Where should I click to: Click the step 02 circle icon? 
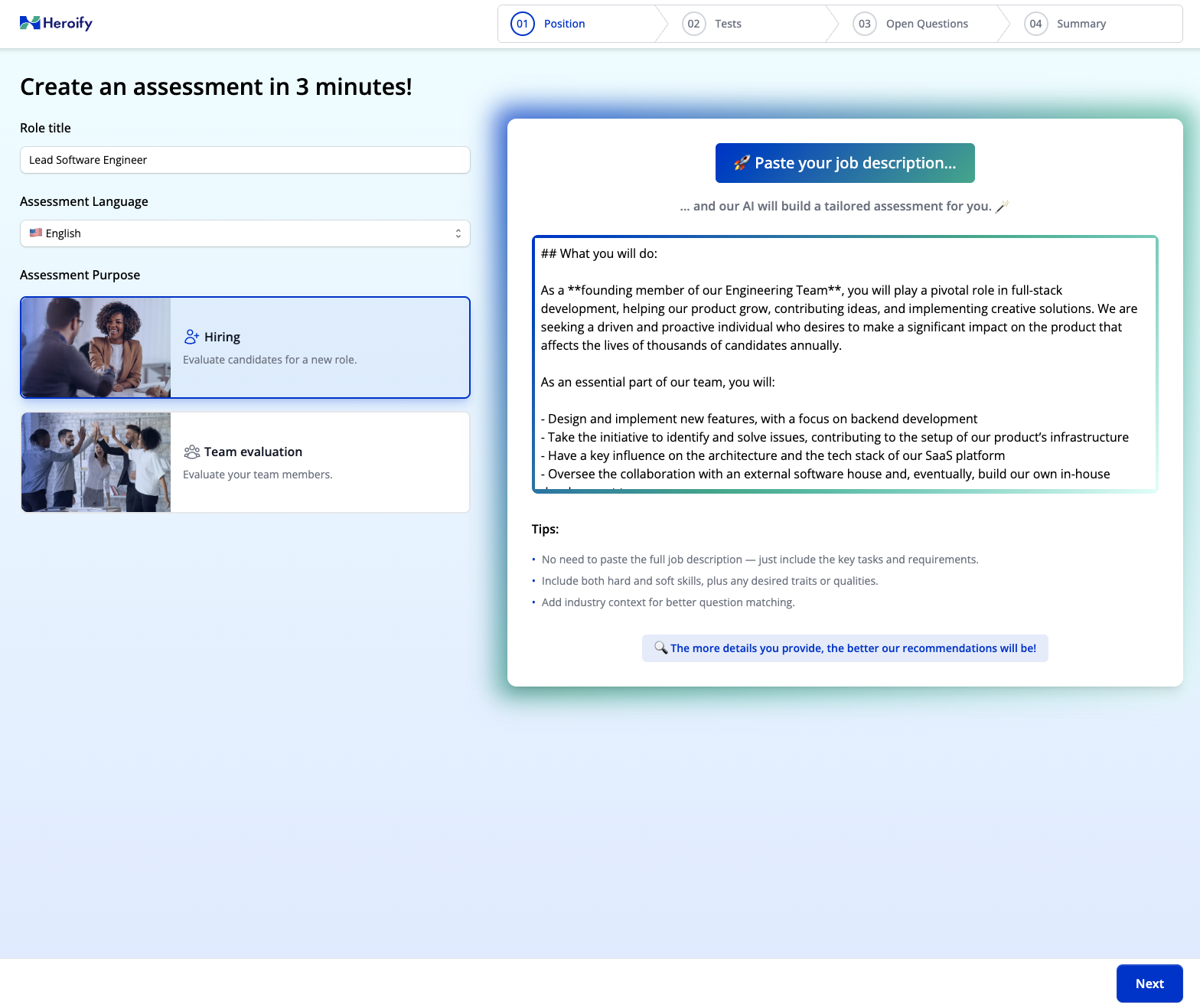click(x=693, y=24)
